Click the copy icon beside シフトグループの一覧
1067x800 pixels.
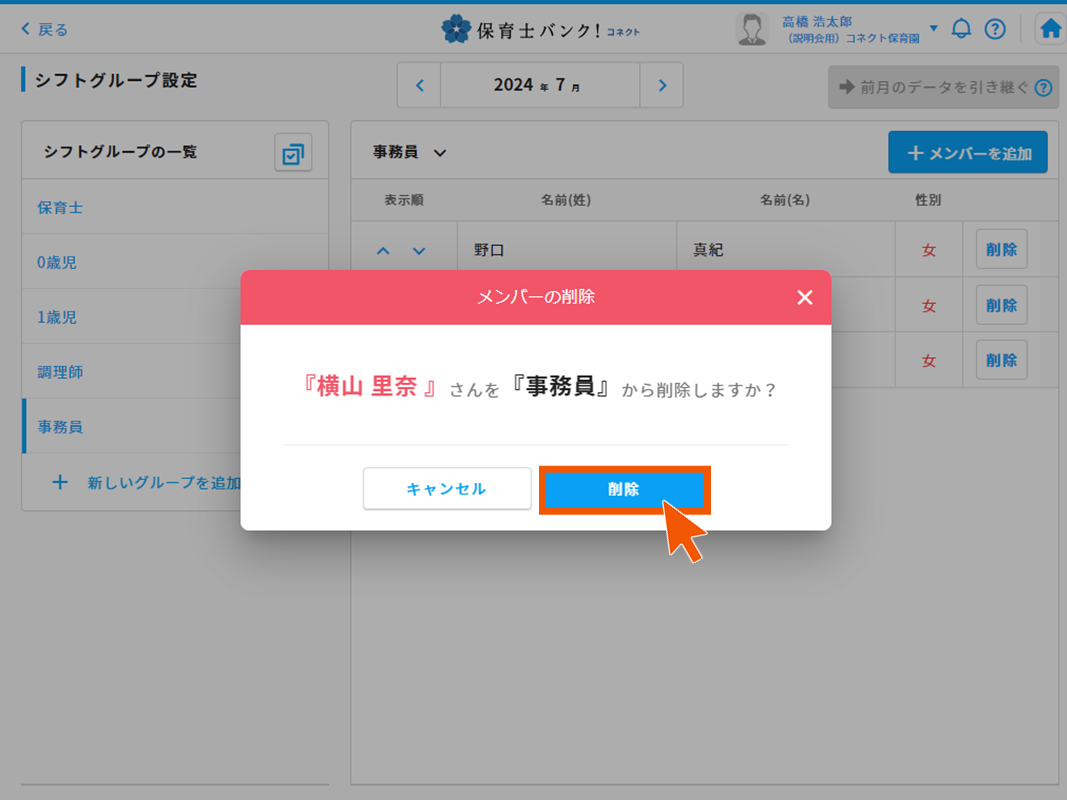coord(292,151)
